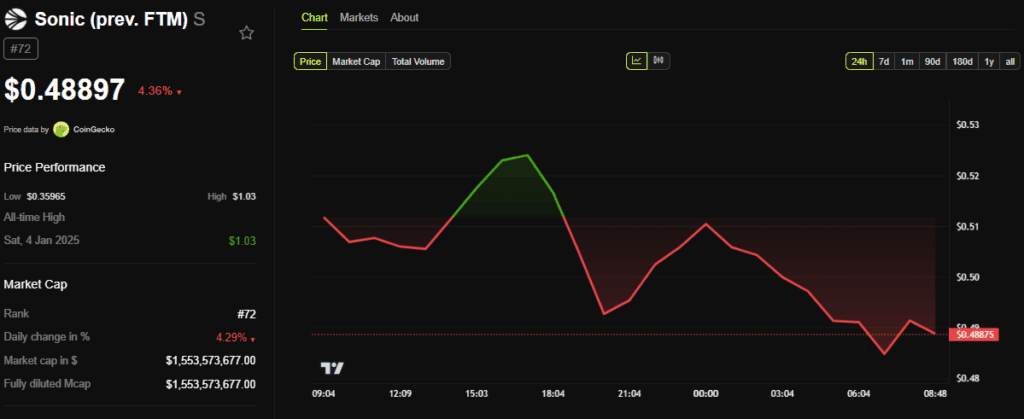Image resolution: width=1024 pixels, height=419 pixels.
Task: Click the $0.52 price axis label
Action: coord(968,176)
